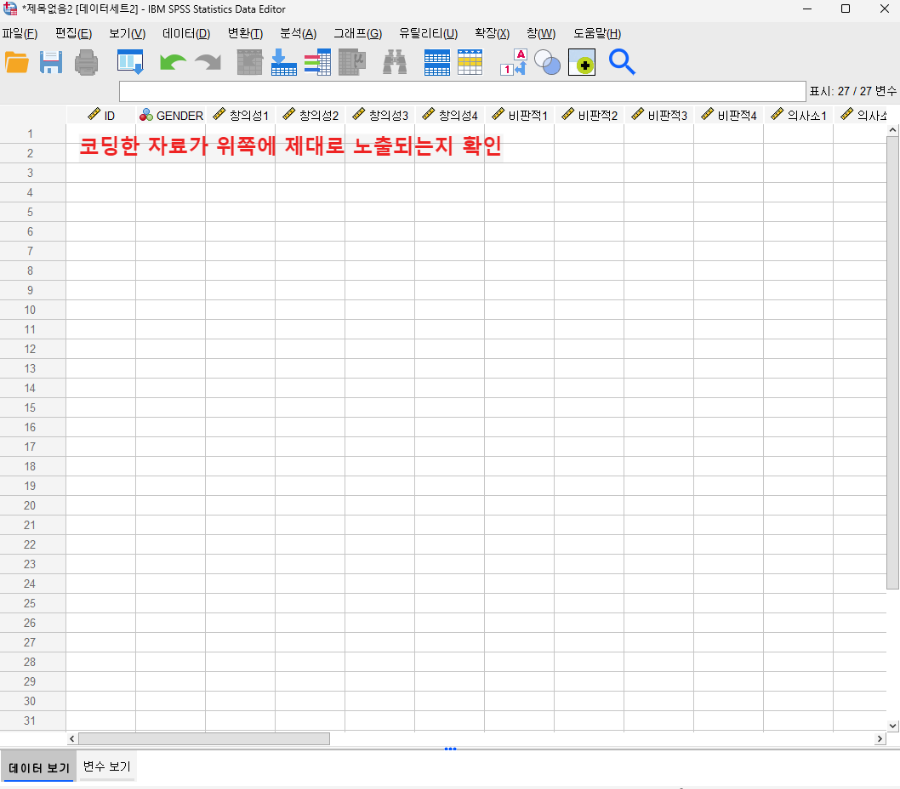Screen dimensions: 900x789
Task: Click the horizontal scrollbar track
Action: [x=500, y=739]
